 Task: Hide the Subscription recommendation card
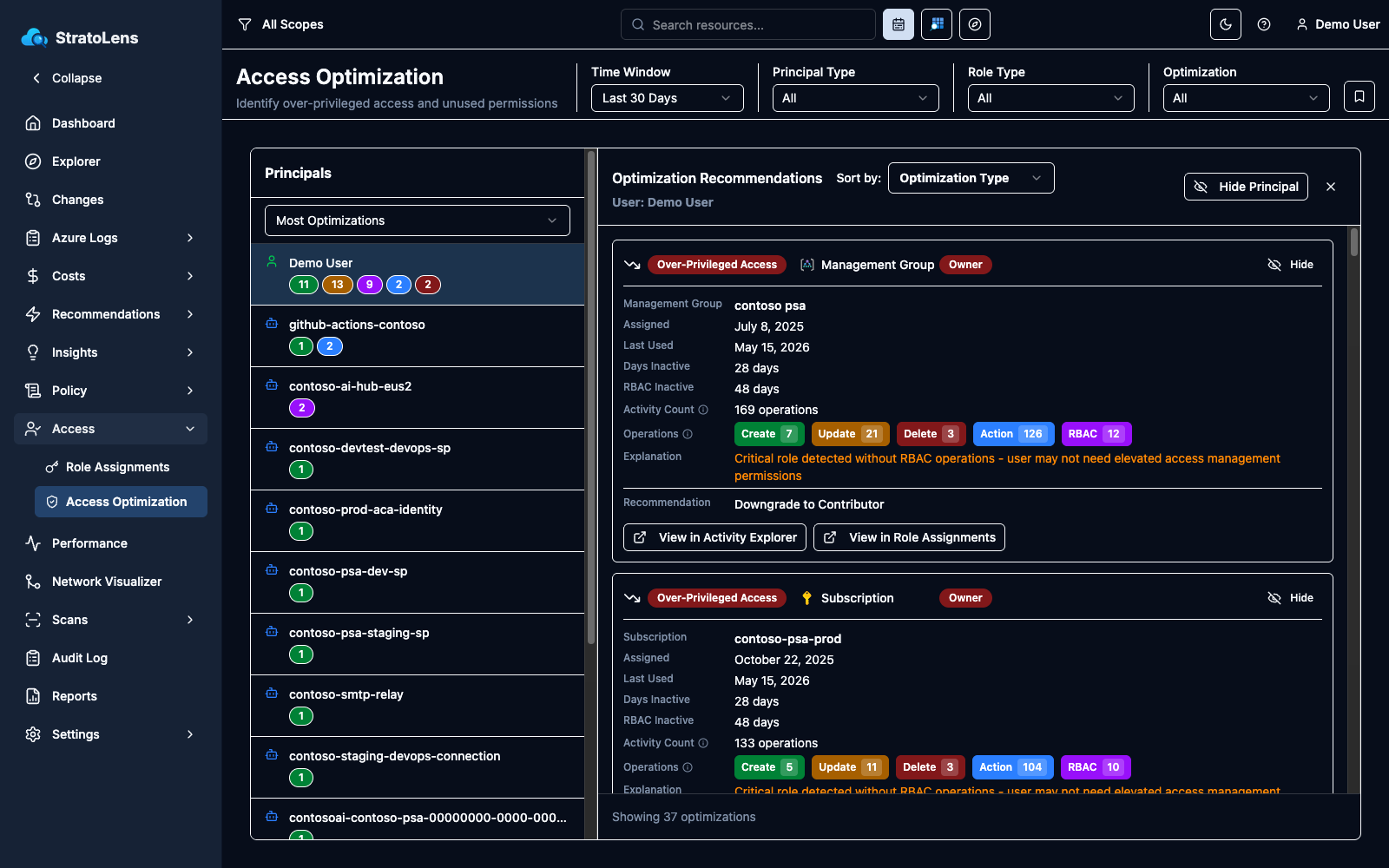[1291, 598]
